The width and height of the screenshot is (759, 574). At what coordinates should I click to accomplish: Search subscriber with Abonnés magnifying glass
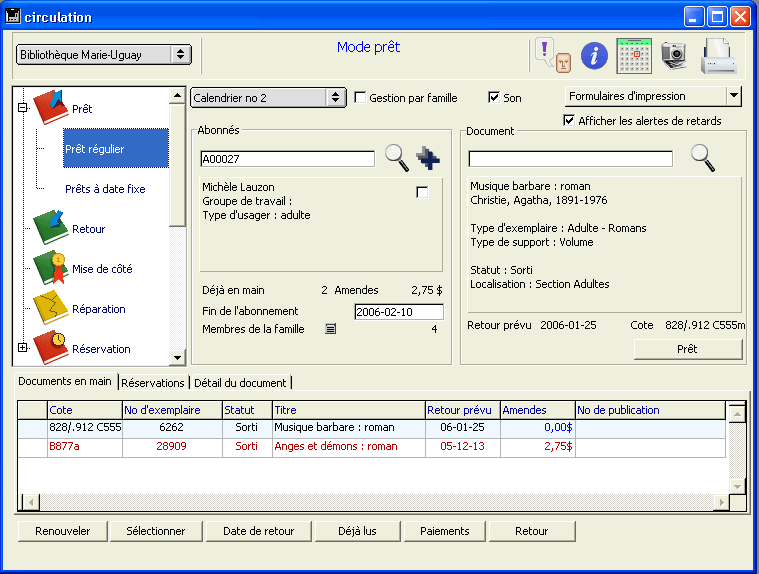(x=397, y=158)
